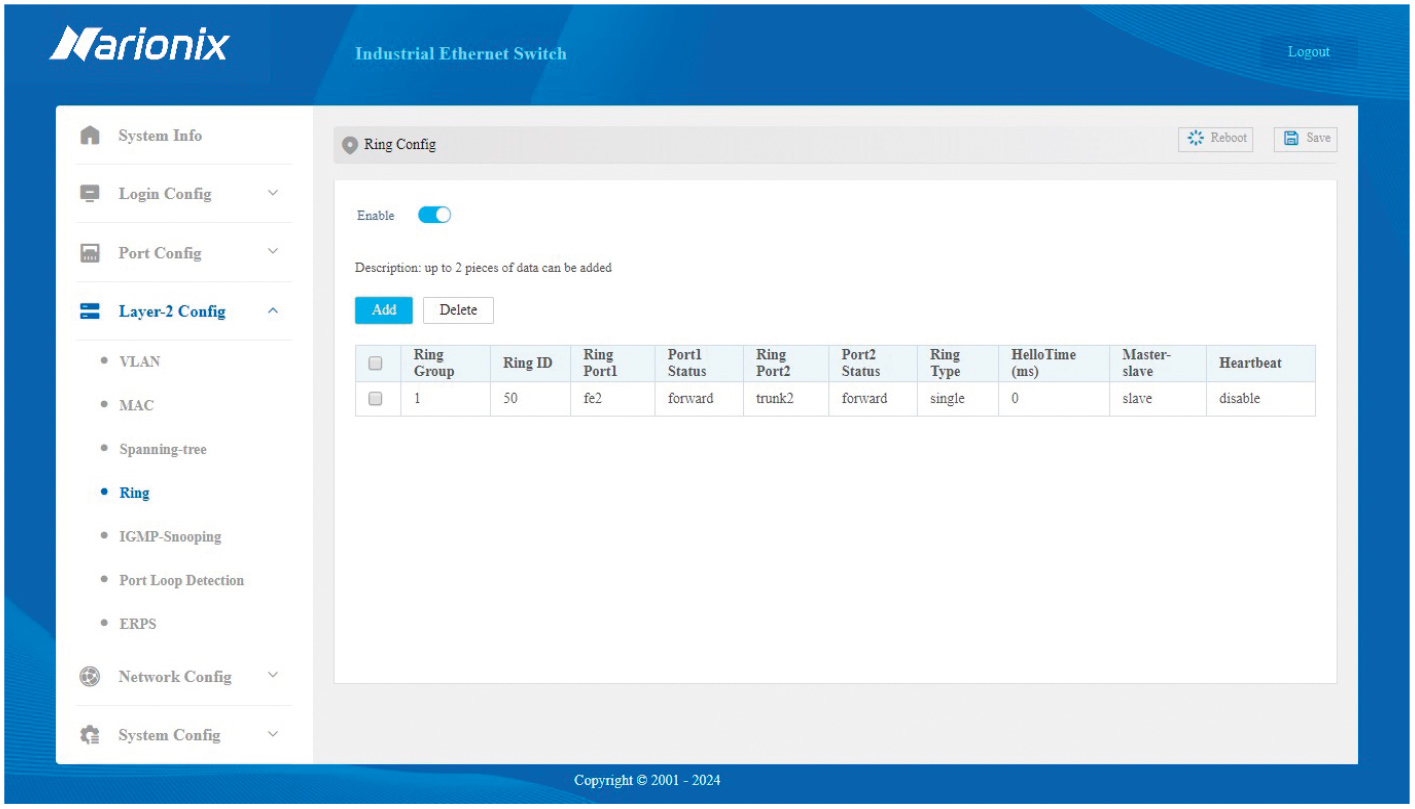The width and height of the screenshot is (1415, 809).
Task: Click the Narionix logo
Action: click(139, 45)
